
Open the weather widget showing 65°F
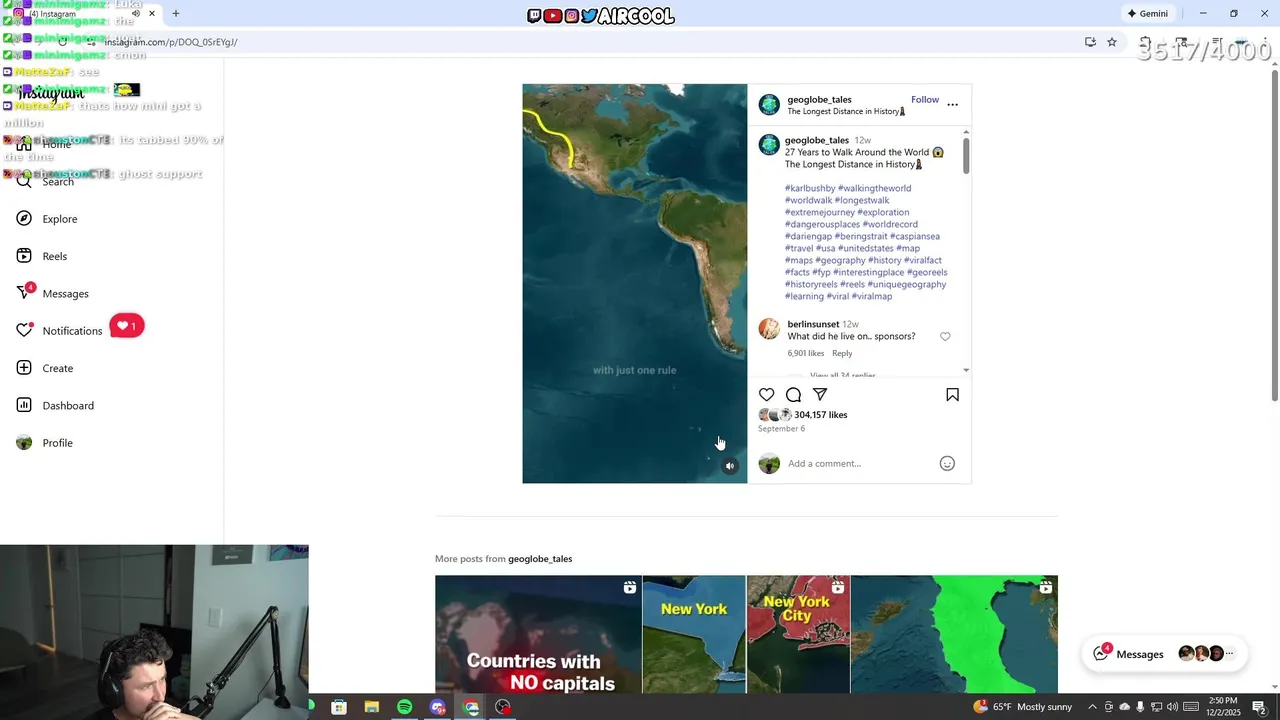(1022, 707)
